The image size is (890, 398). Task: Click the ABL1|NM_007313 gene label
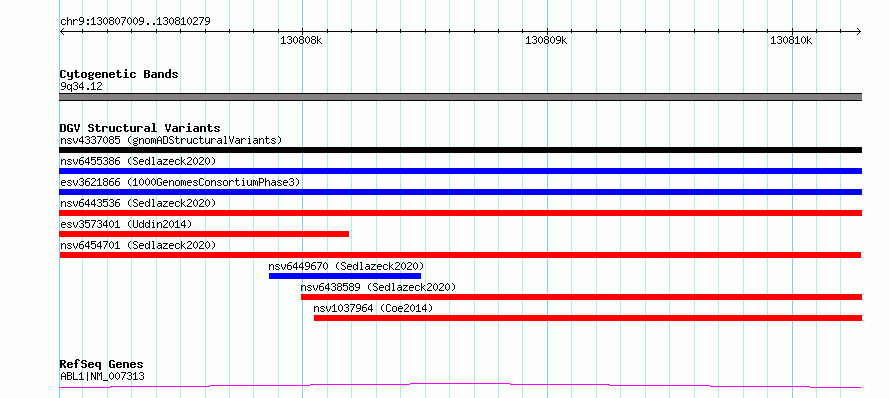pos(102,376)
